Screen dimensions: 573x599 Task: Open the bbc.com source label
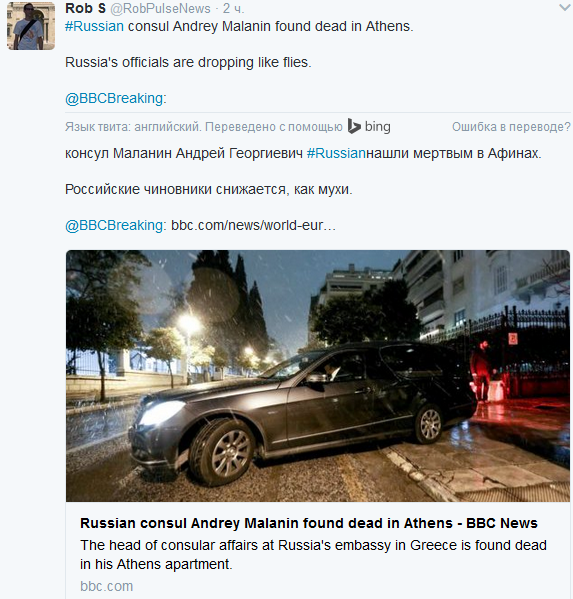pos(107,586)
